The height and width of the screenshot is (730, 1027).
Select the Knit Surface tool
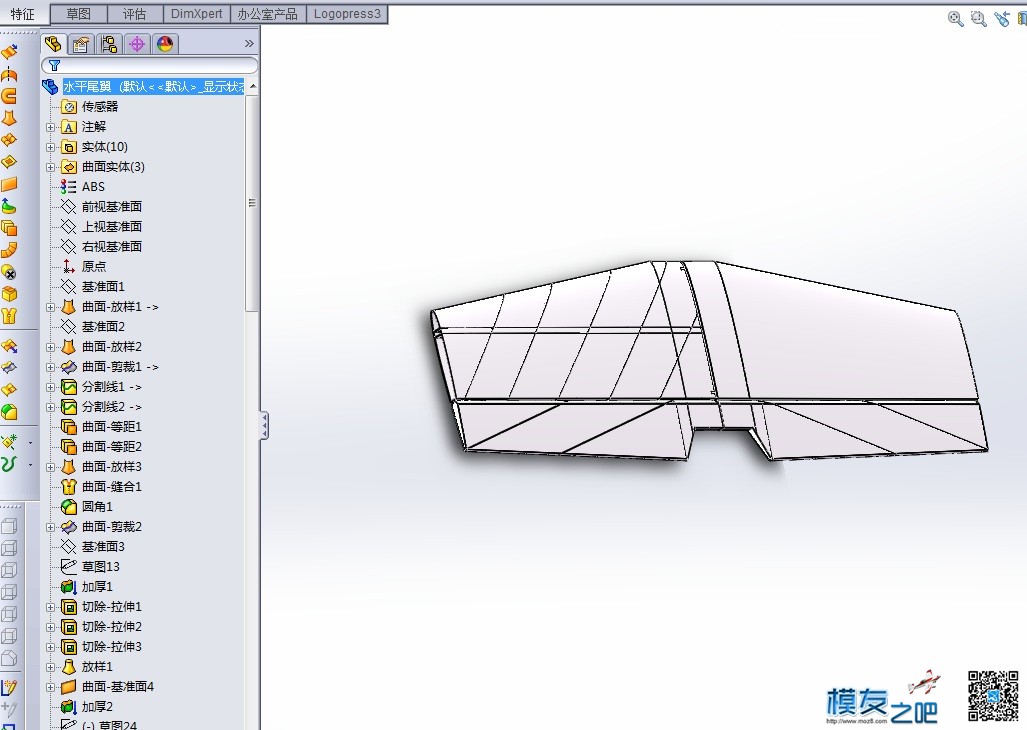pyautogui.click(x=9, y=316)
